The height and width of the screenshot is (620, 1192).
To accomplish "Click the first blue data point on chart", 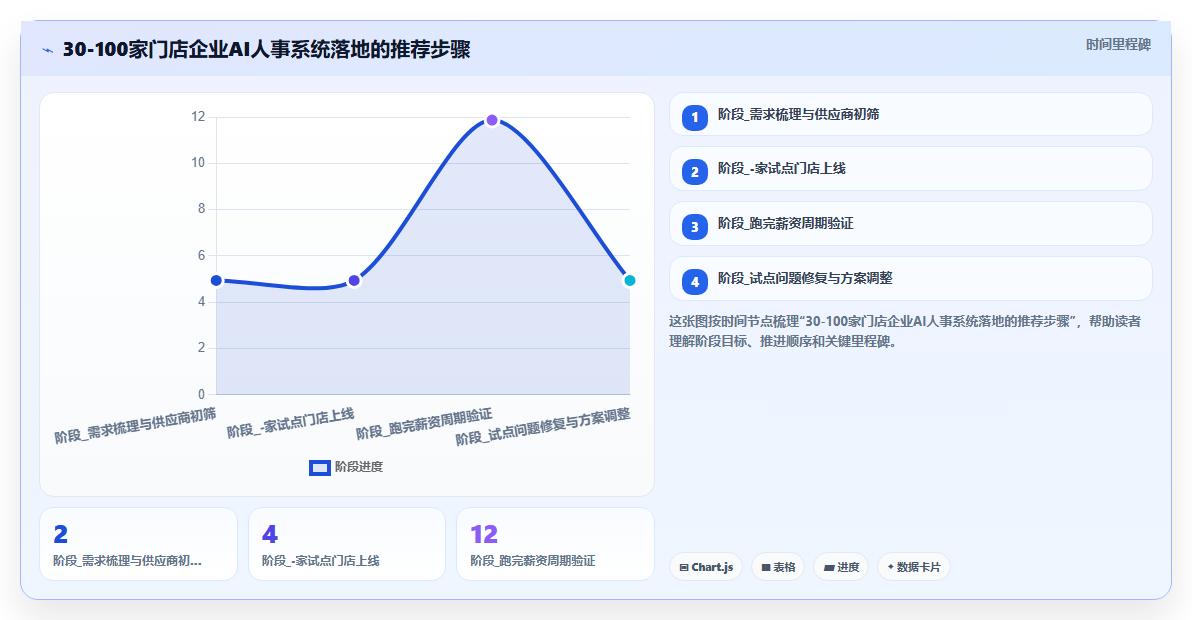I will pos(216,280).
